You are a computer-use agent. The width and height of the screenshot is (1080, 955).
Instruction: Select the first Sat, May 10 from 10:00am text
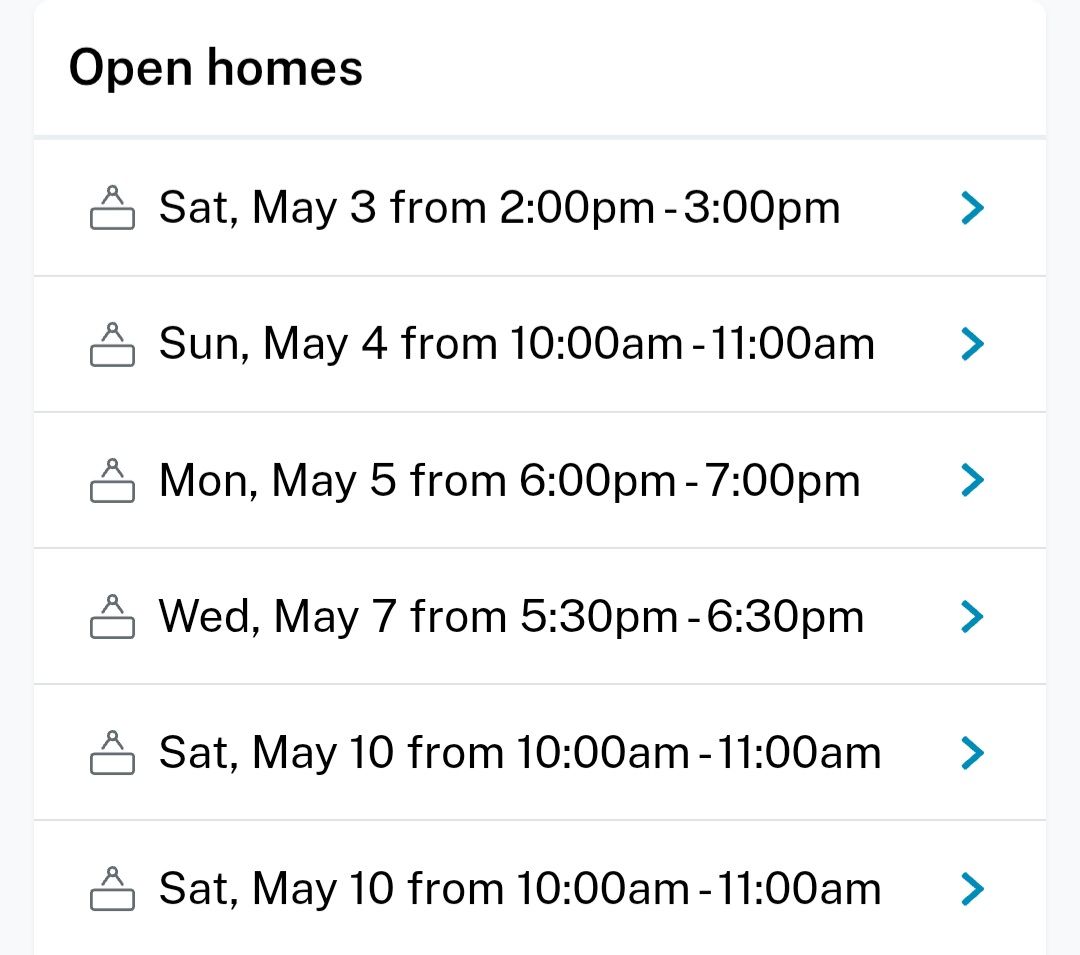click(x=520, y=752)
